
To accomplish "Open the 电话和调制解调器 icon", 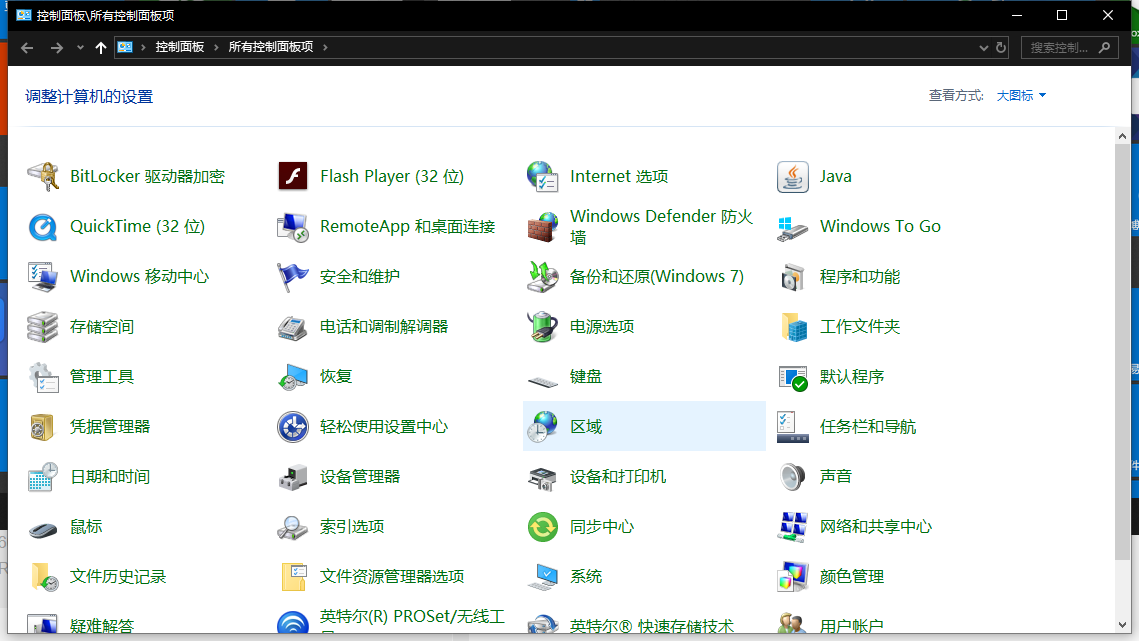I will pos(293,327).
